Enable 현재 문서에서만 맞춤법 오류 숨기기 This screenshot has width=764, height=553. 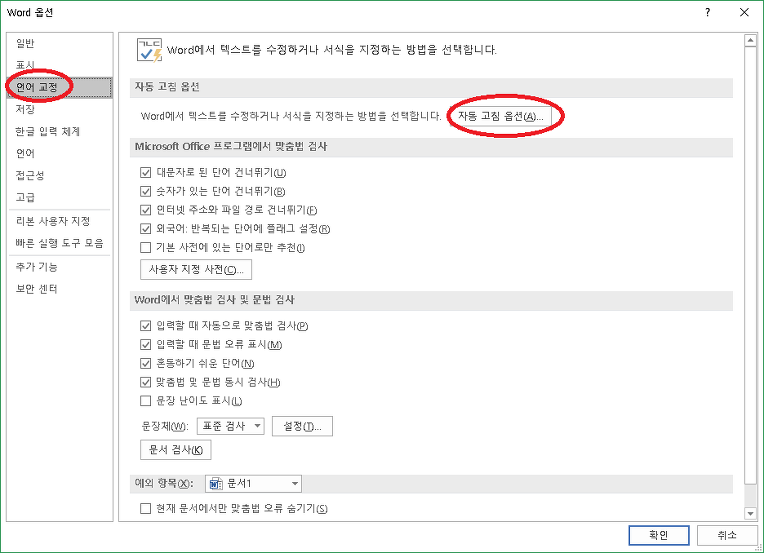(x=145, y=509)
